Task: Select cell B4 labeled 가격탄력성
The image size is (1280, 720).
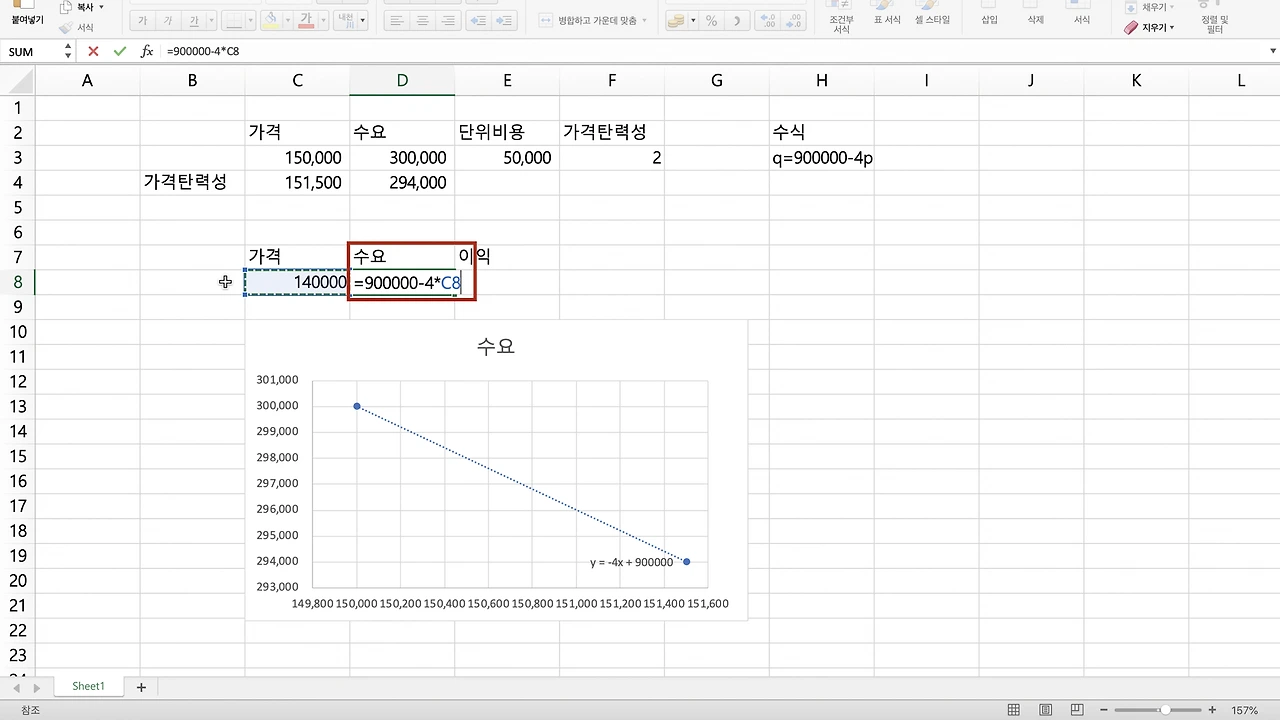Action: [x=192, y=182]
